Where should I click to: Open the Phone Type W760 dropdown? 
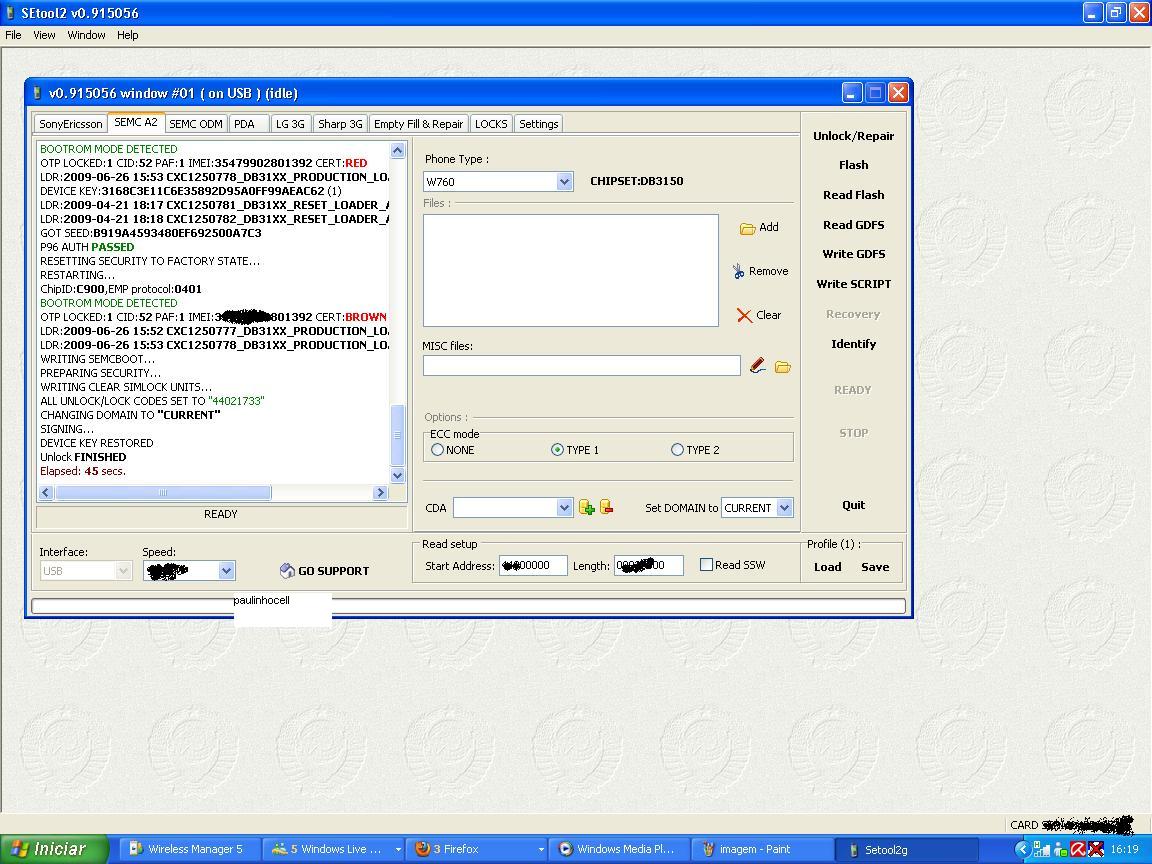[x=564, y=181]
